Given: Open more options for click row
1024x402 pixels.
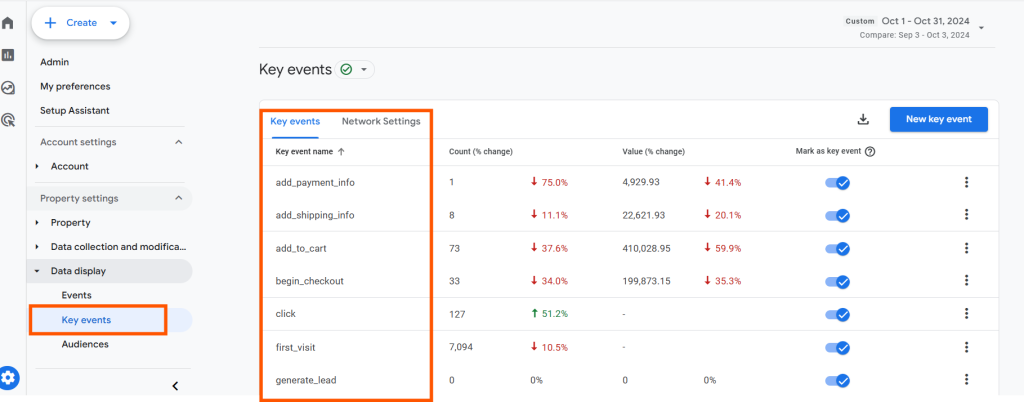Looking at the screenshot, I should pyautogui.click(x=966, y=314).
